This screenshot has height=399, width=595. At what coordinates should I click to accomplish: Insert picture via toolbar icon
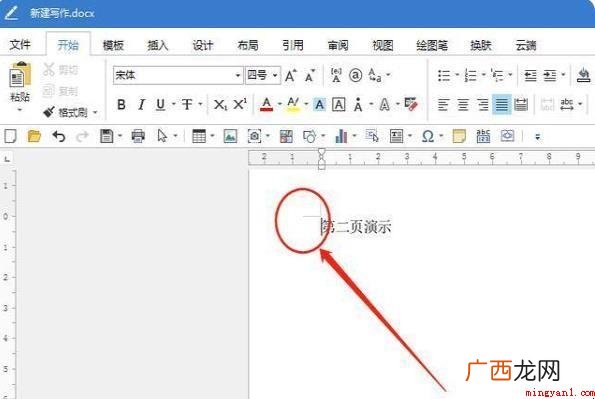click(230, 136)
